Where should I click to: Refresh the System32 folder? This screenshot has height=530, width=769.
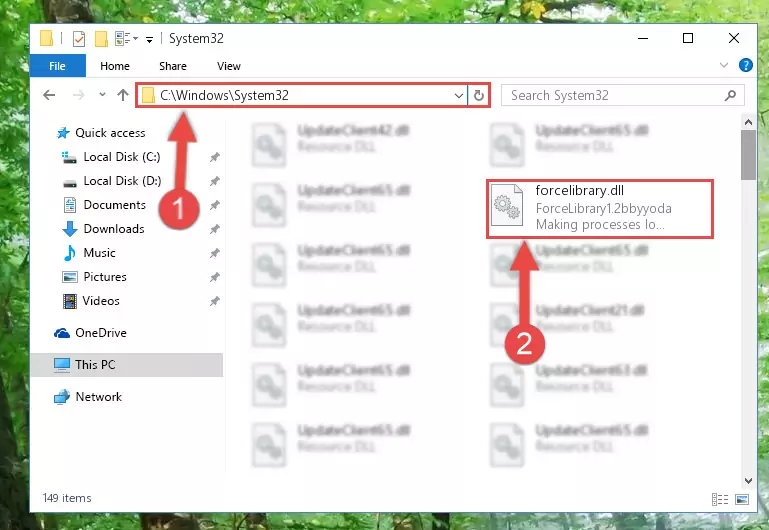pos(479,95)
